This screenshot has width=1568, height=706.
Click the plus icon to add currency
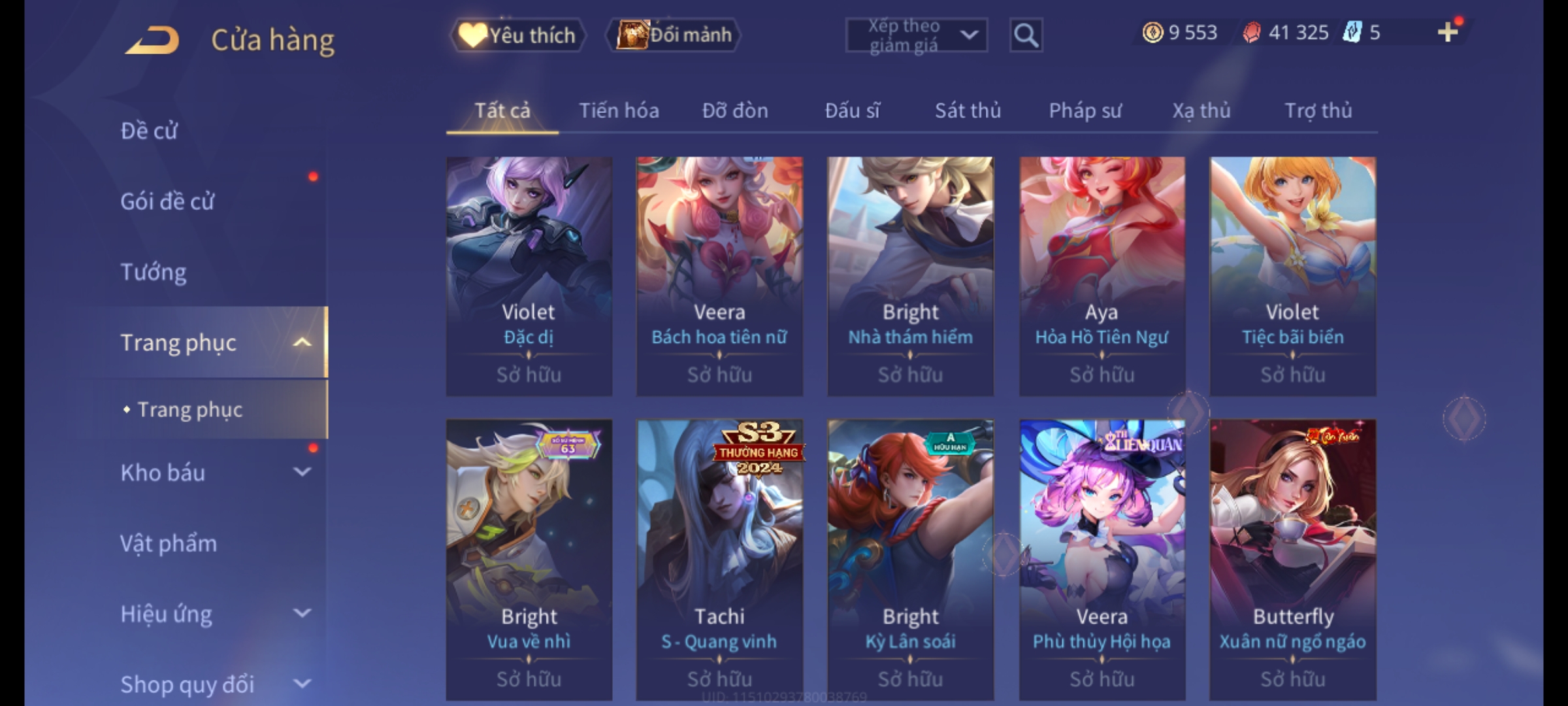pos(1448,32)
